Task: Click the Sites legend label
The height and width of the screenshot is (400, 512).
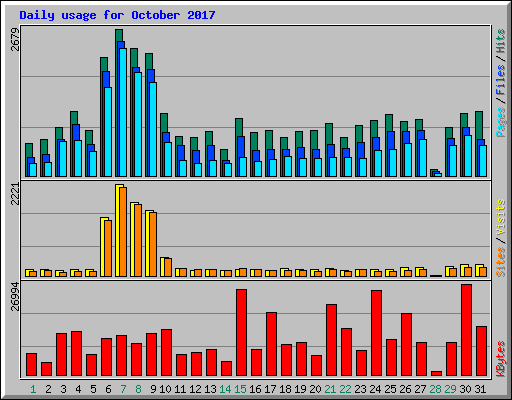Action: point(501,262)
